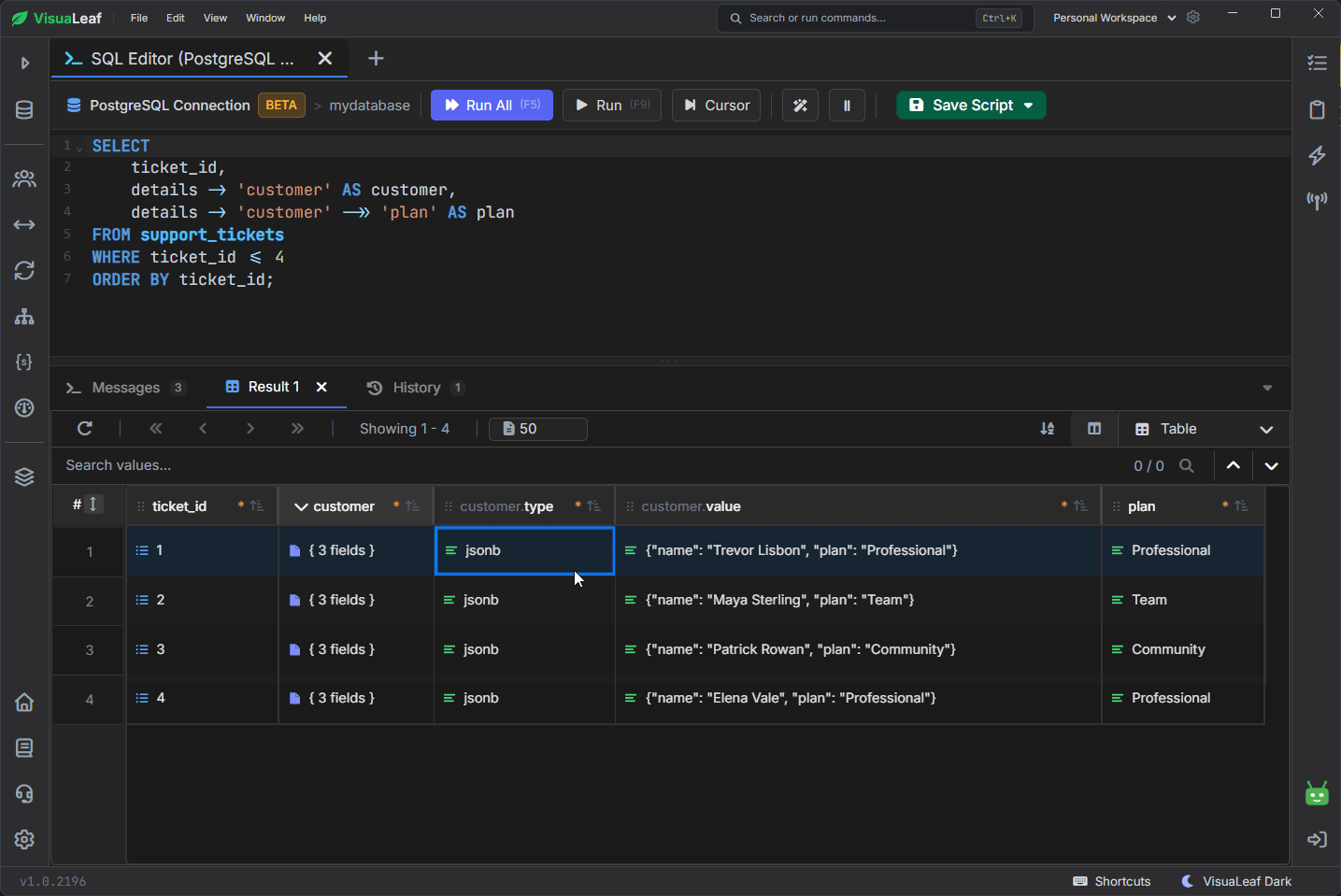
Task: Open the Table view mode dropdown
Action: (x=1204, y=429)
